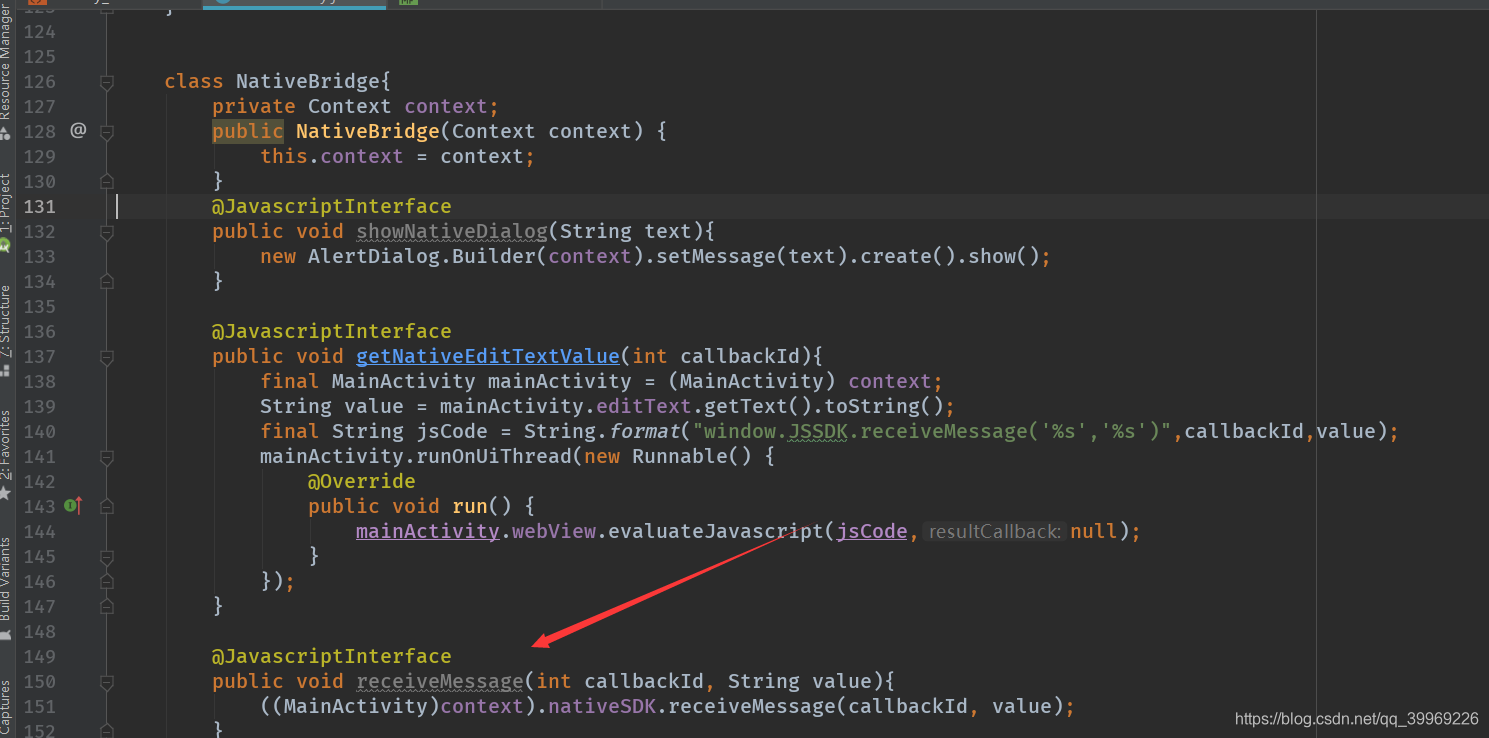The height and width of the screenshot is (738, 1489).
Task: Open the 2: Favorites tool window
Action: point(6,454)
